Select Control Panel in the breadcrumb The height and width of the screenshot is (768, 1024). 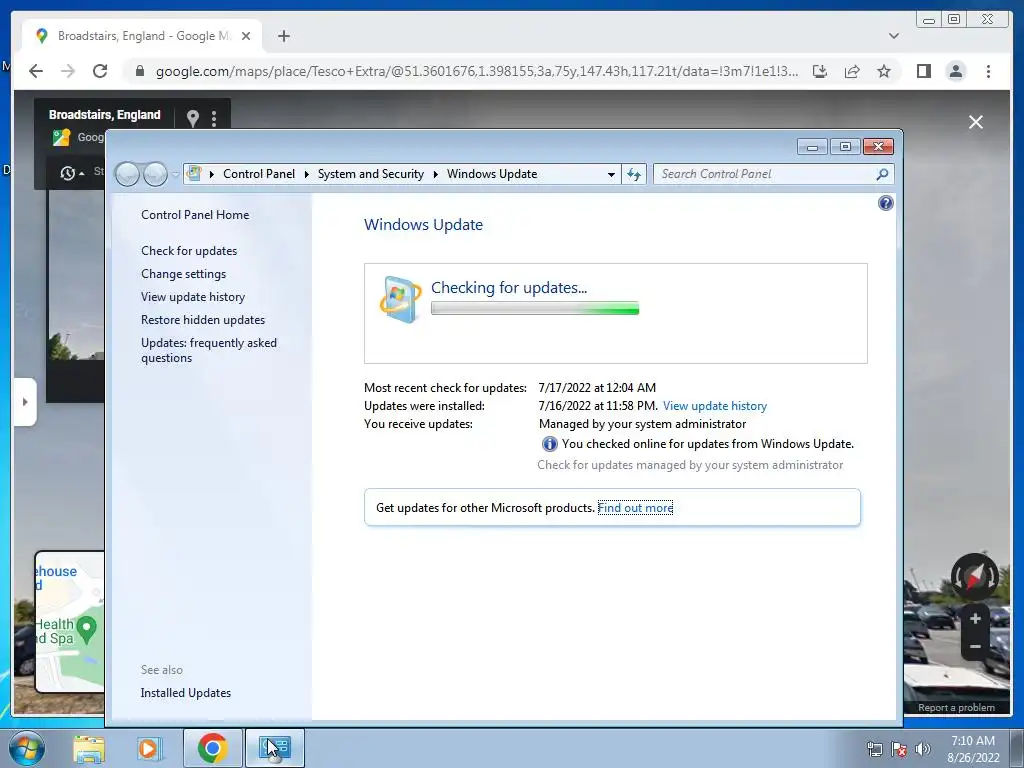(259, 174)
